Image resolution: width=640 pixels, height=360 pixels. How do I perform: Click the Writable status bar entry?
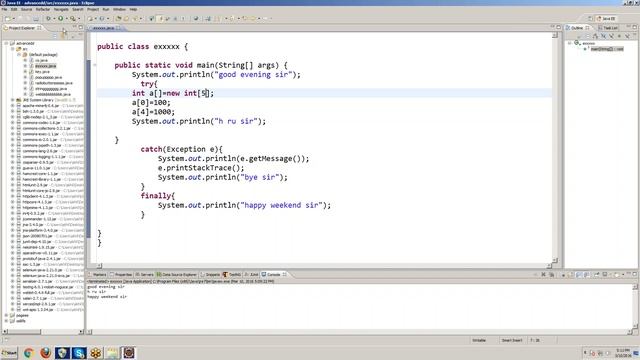tap(479, 340)
